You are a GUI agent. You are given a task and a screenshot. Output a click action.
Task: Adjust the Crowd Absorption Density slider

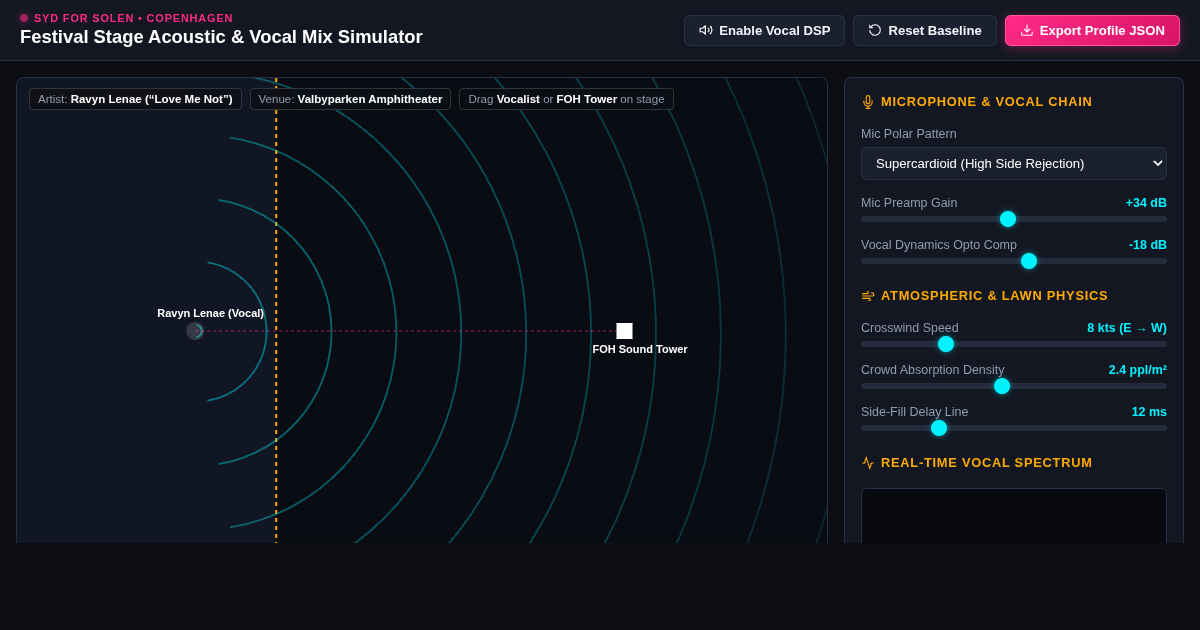(1014, 386)
